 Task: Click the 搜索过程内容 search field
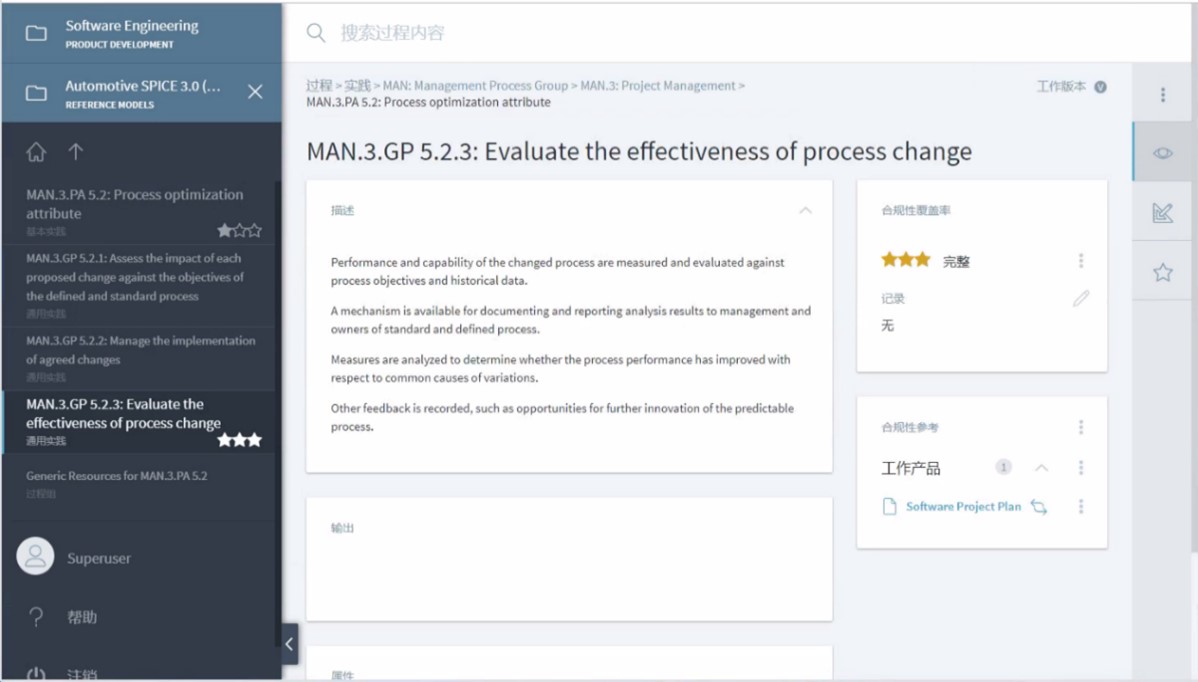688,33
